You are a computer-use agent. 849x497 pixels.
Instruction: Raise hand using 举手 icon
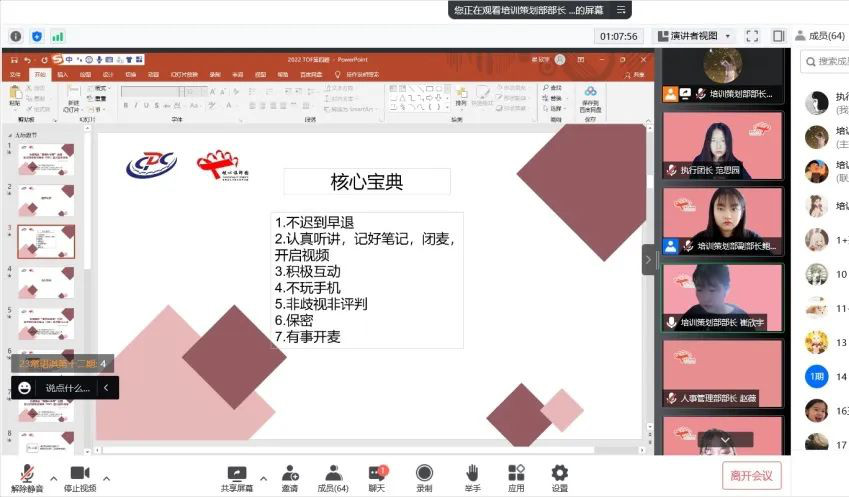coord(471,474)
